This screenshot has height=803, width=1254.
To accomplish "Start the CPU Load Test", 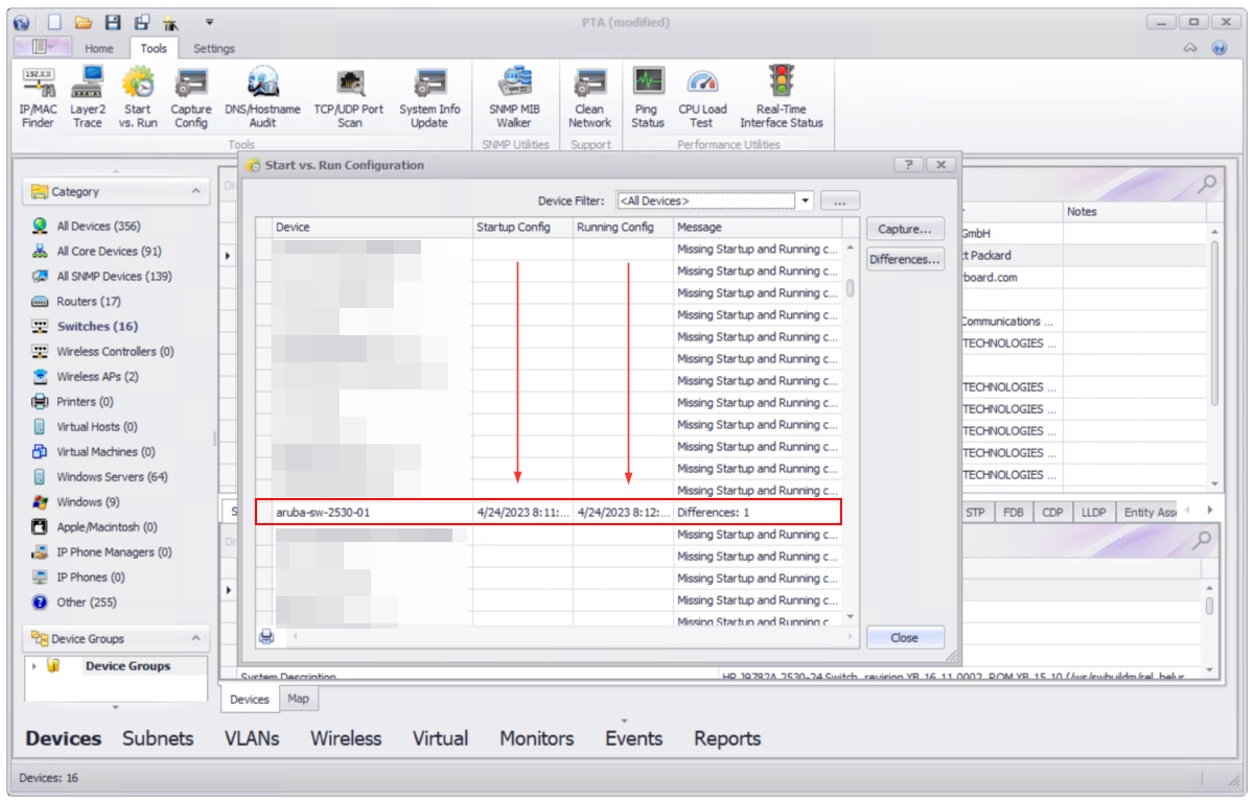I will [701, 95].
